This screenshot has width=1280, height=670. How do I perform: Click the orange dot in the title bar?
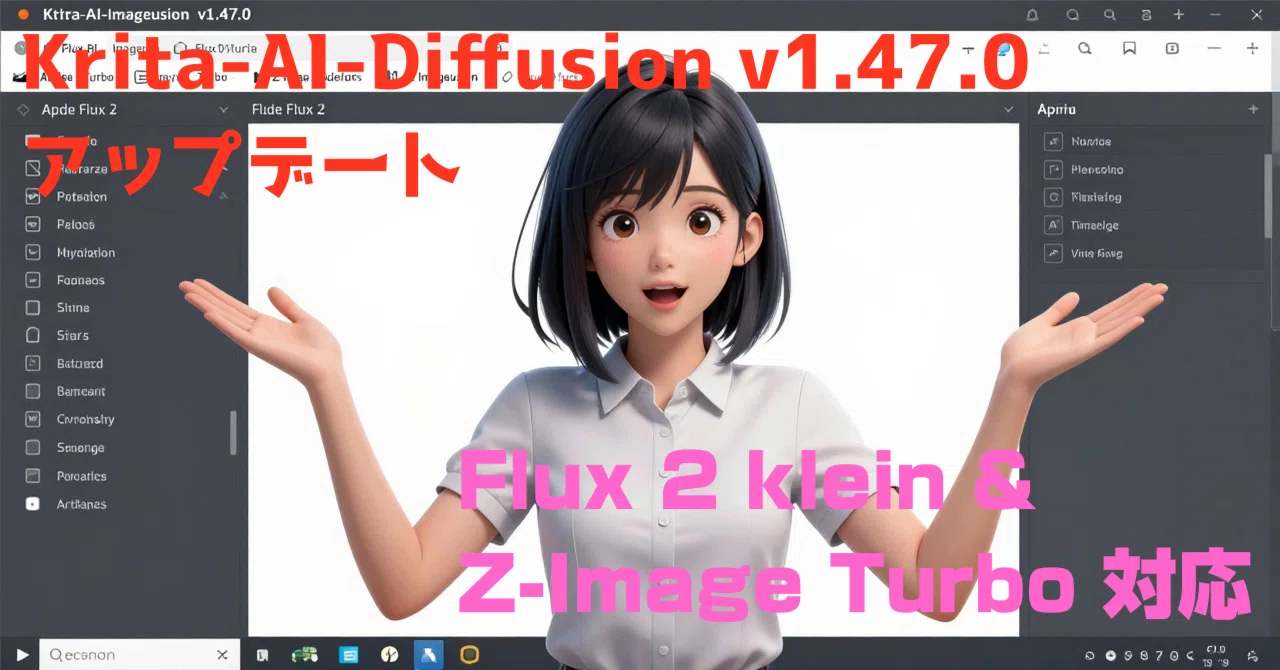click(x=23, y=15)
